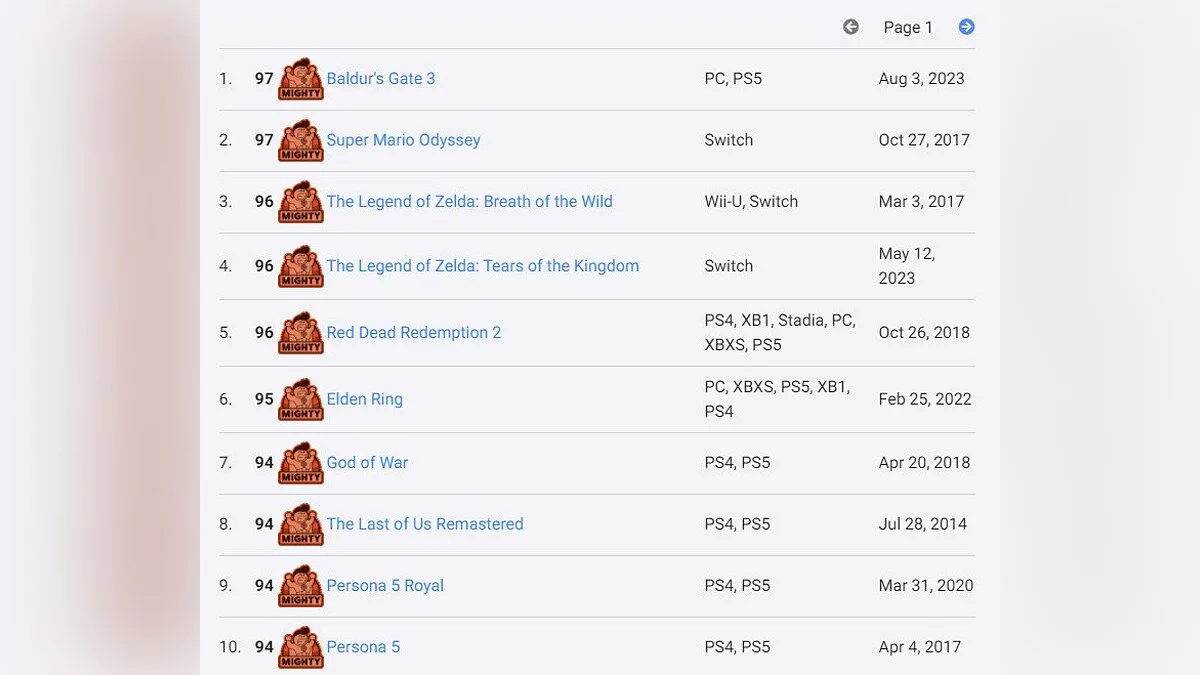Click the score 97 for Baldur's Gate 3
1200x675 pixels.
point(264,79)
